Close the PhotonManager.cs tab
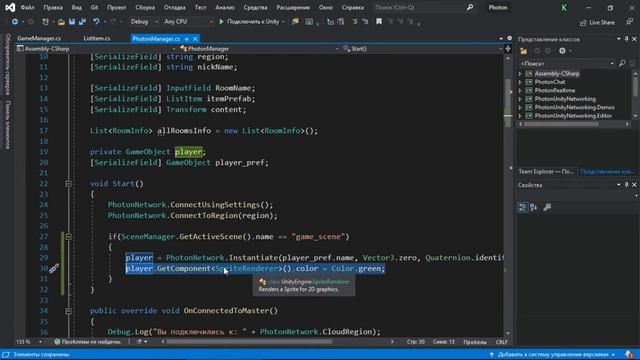640x360 pixels. pyautogui.click(x=195, y=39)
